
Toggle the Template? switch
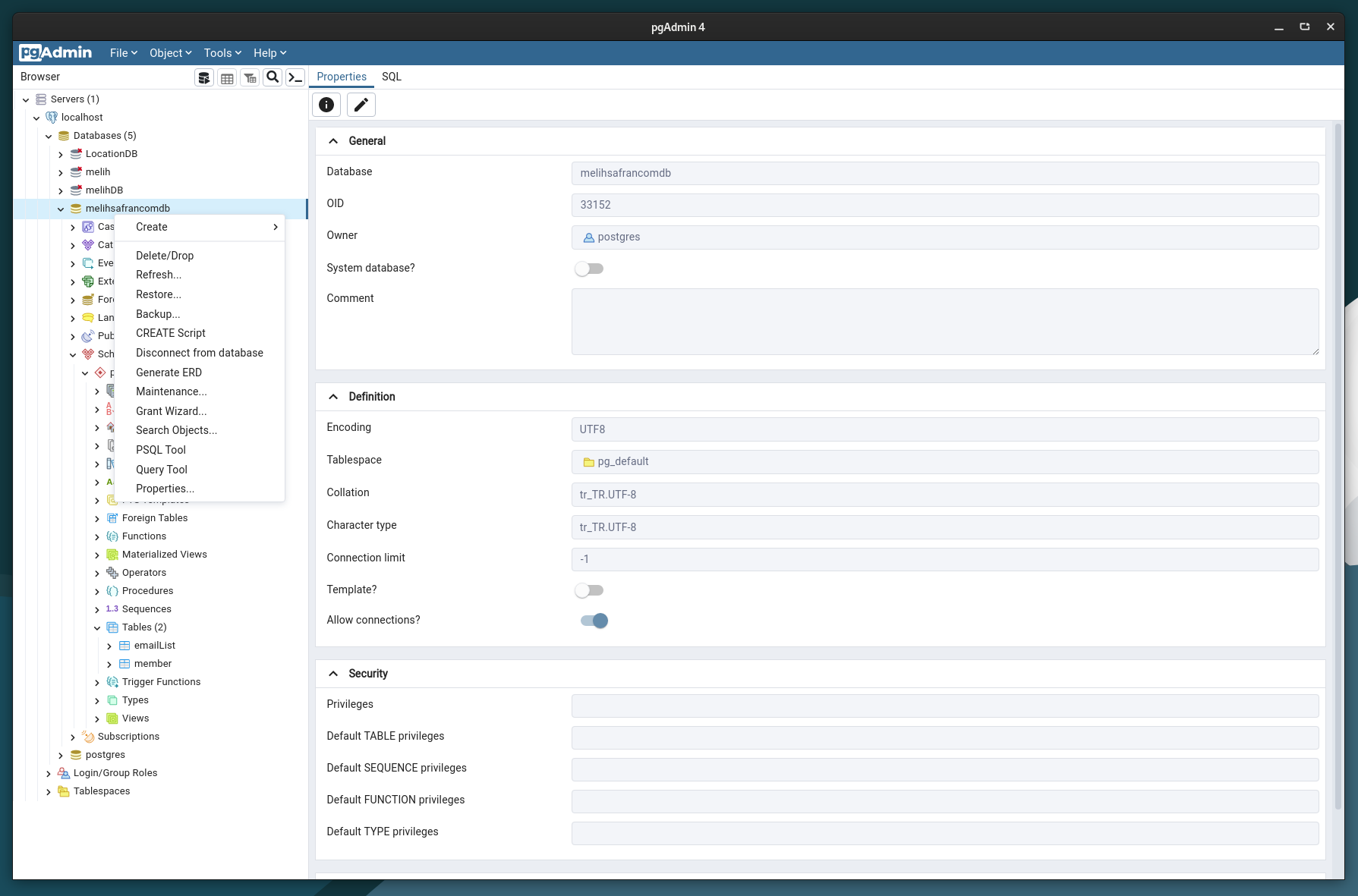(x=589, y=590)
